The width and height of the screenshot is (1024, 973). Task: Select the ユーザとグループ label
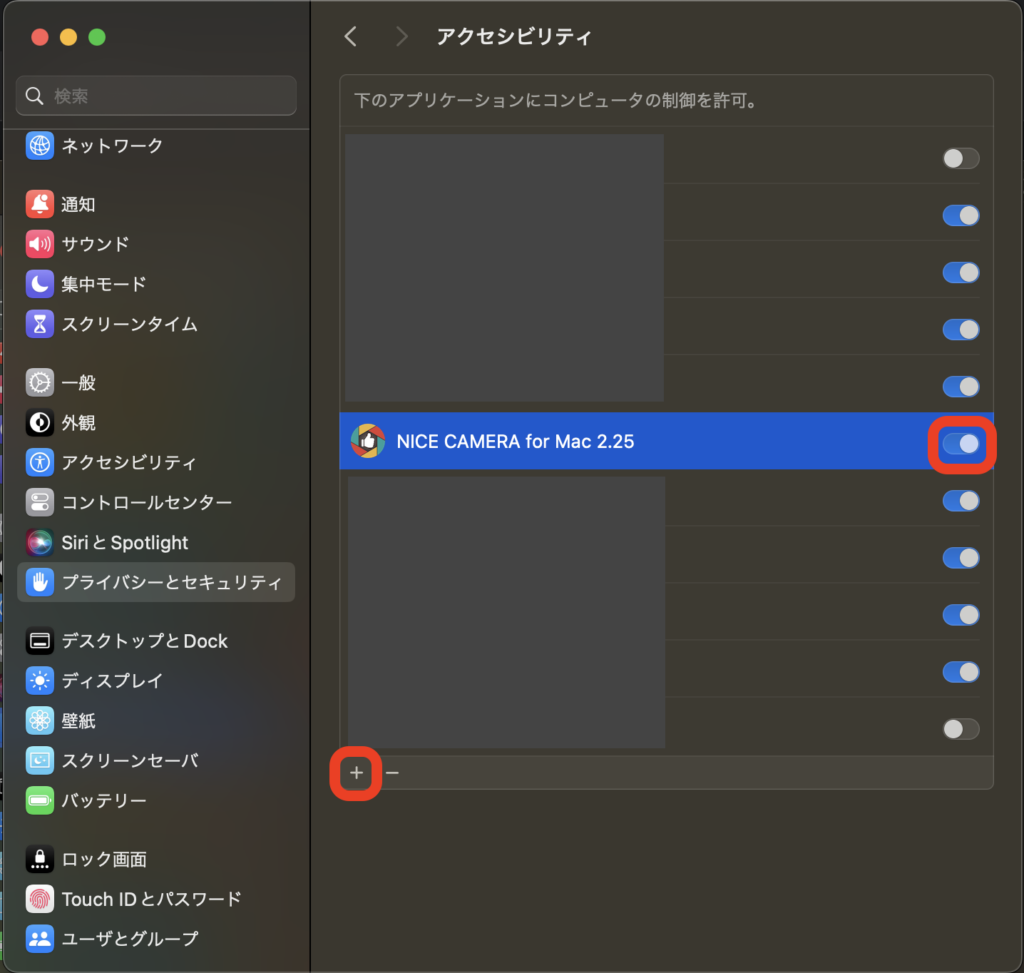130,939
